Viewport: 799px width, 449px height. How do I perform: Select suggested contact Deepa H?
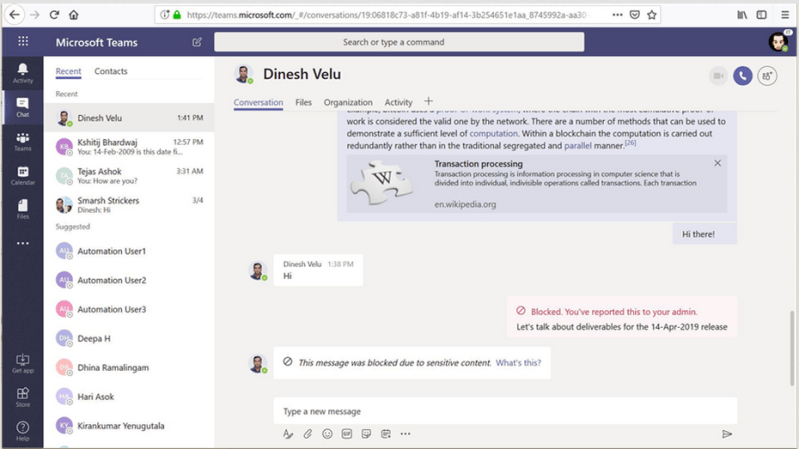129,338
